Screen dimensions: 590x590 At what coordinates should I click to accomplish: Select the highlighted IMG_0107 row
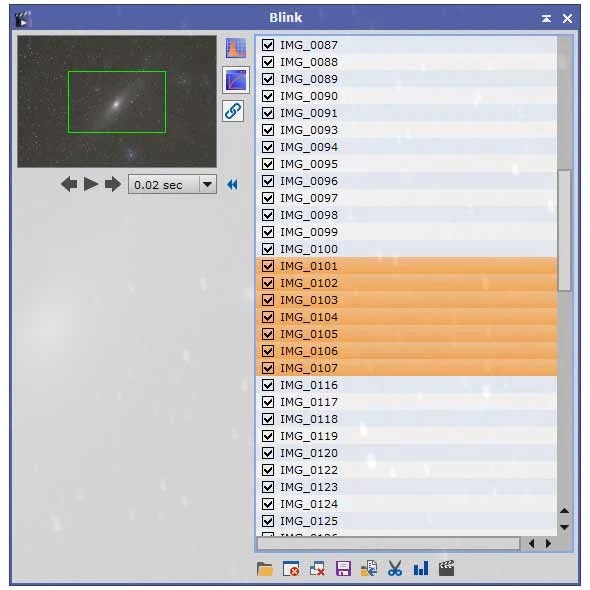coord(406,368)
